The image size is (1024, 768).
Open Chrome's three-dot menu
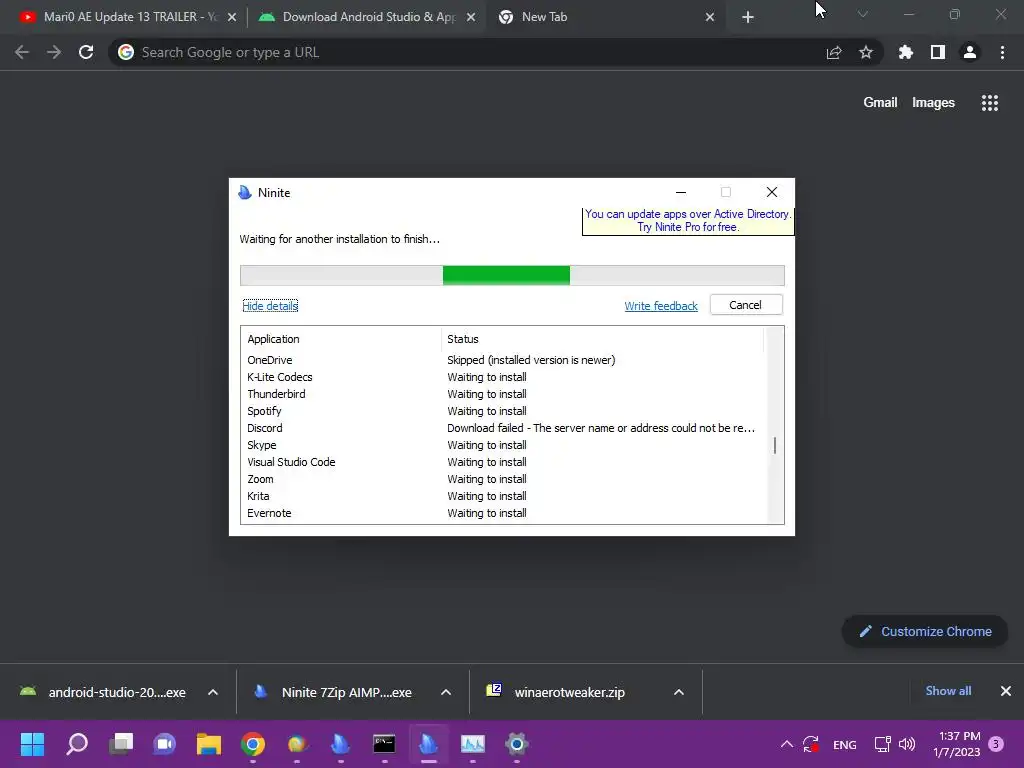pyautogui.click(x=1002, y=52)
